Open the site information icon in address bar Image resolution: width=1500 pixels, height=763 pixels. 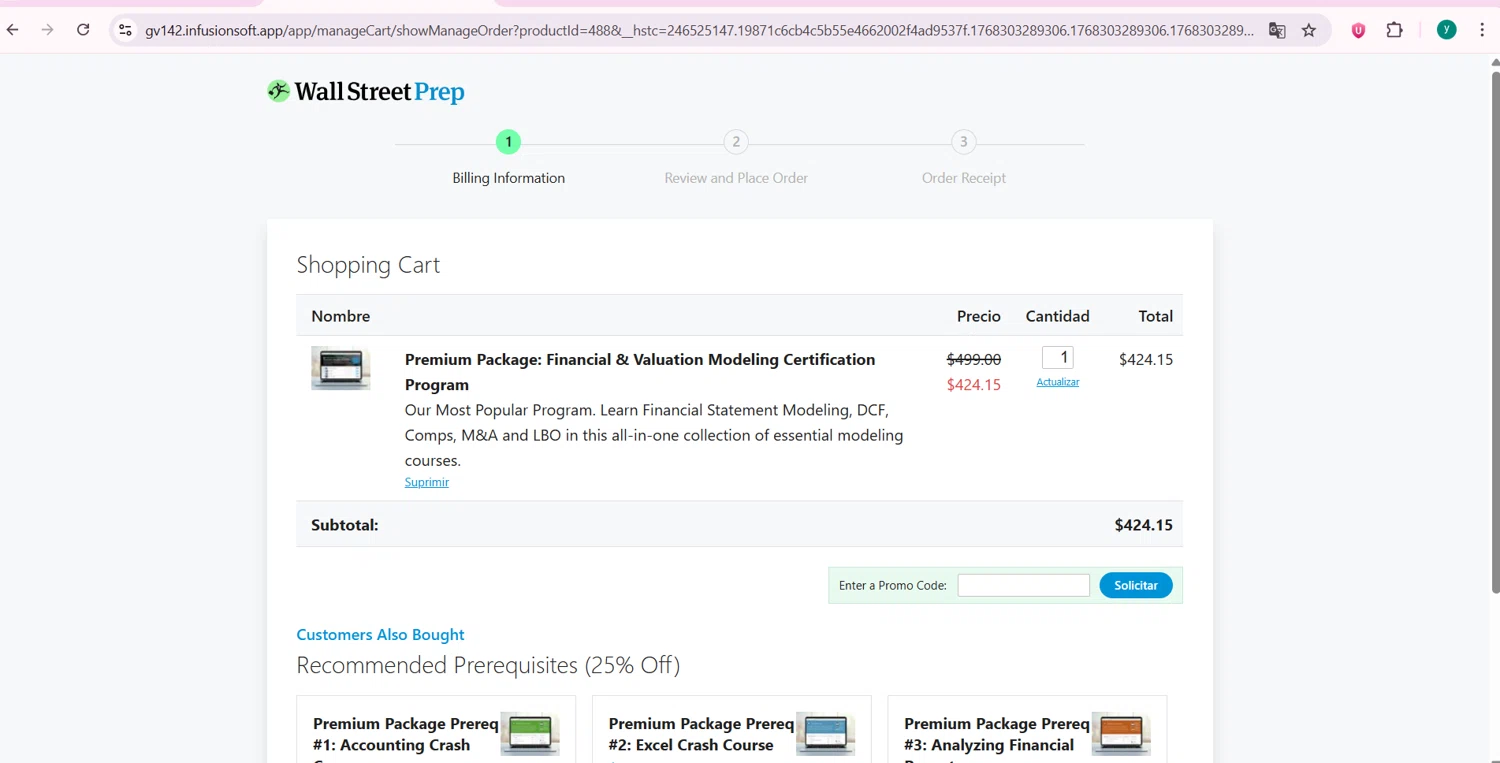[125, 30]
